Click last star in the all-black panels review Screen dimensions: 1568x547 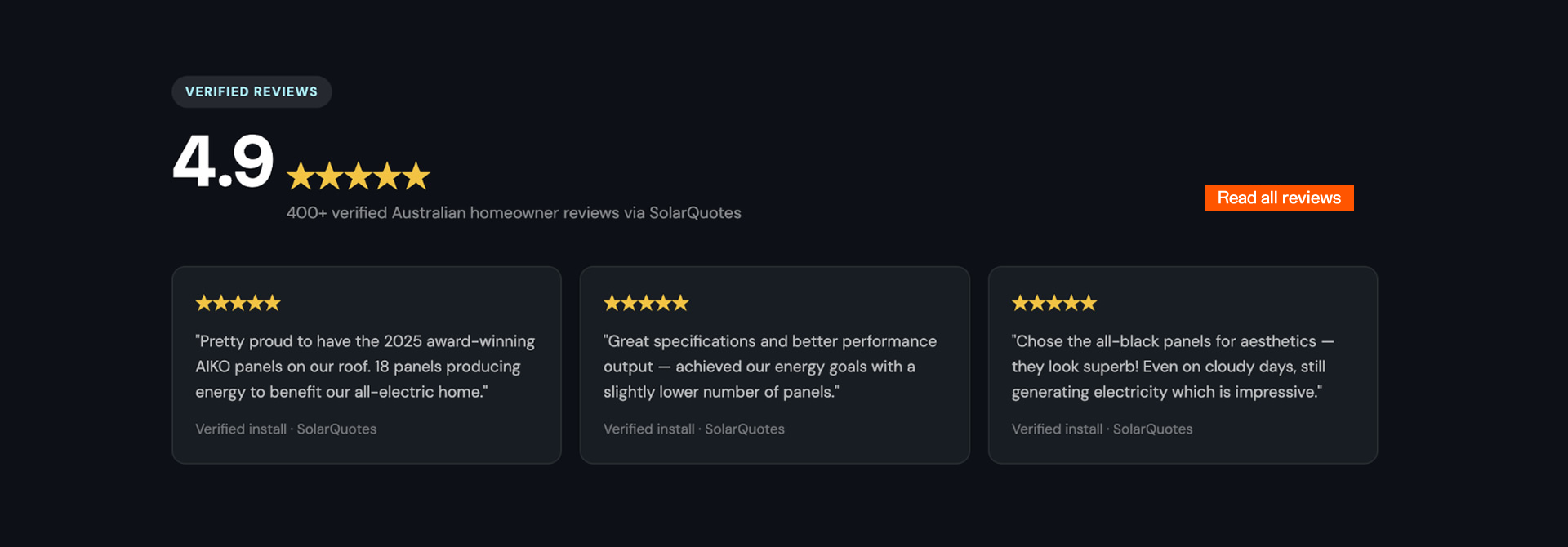click(x=1089, y=304)
